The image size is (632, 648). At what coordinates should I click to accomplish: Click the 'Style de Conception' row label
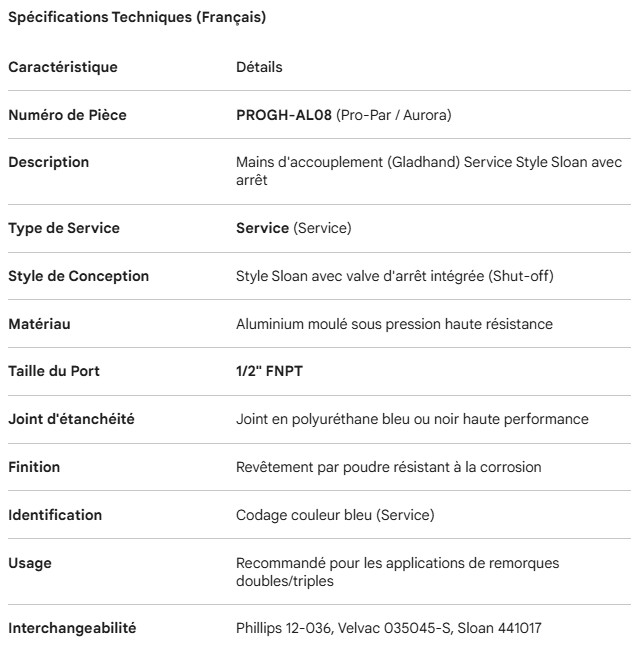[78, 275]
